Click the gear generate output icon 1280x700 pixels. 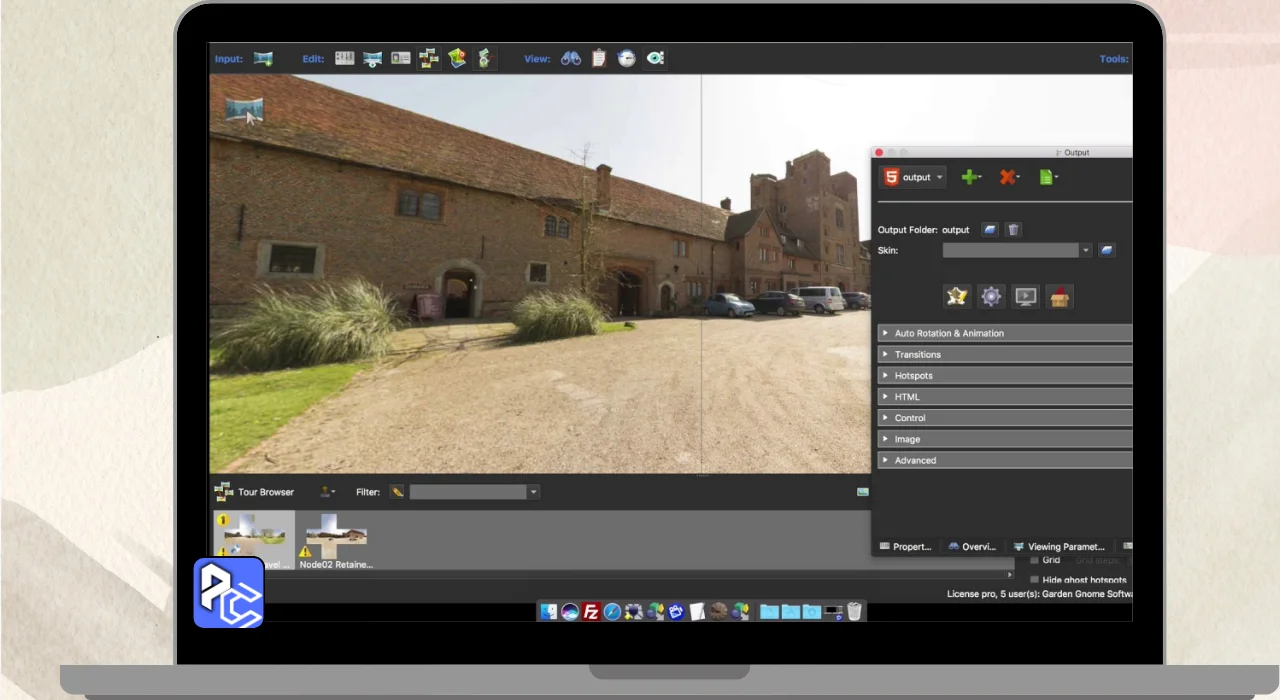(991, 296)
